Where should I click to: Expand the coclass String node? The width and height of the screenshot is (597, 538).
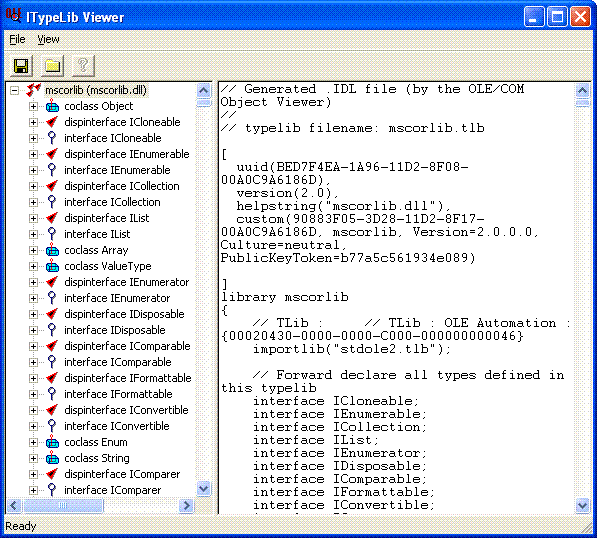(33, 458)
